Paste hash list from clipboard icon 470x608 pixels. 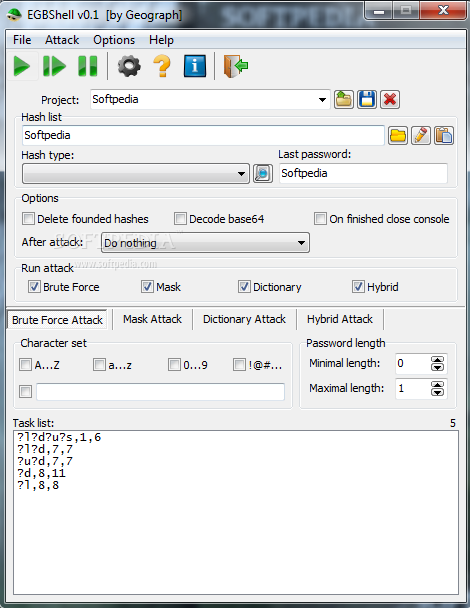(444, 135)
